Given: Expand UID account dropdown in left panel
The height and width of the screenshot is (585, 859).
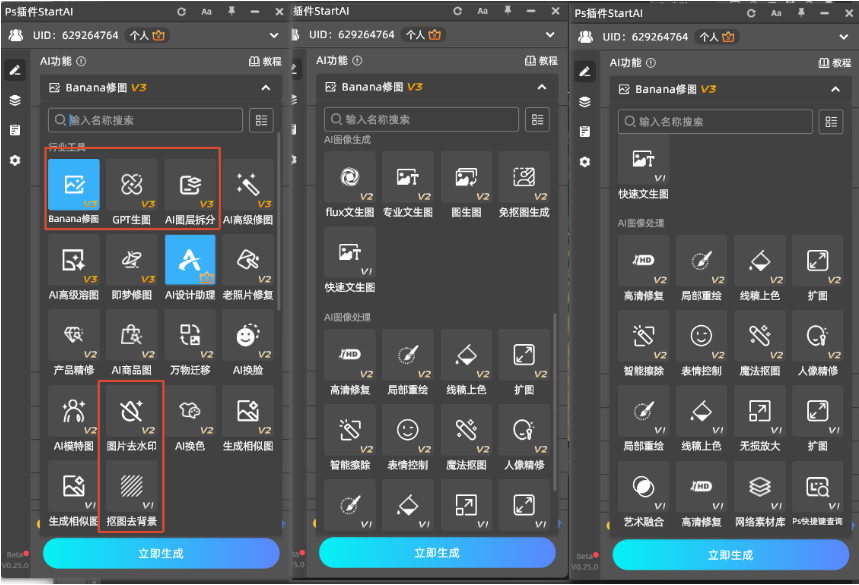Looking at the screenshot, I should click(274, 36).
